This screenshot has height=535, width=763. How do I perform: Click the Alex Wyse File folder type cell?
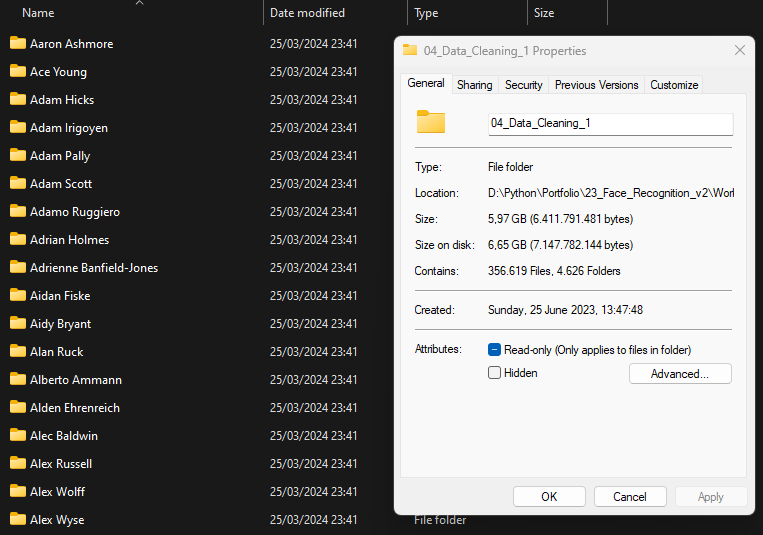pos(440,520)
